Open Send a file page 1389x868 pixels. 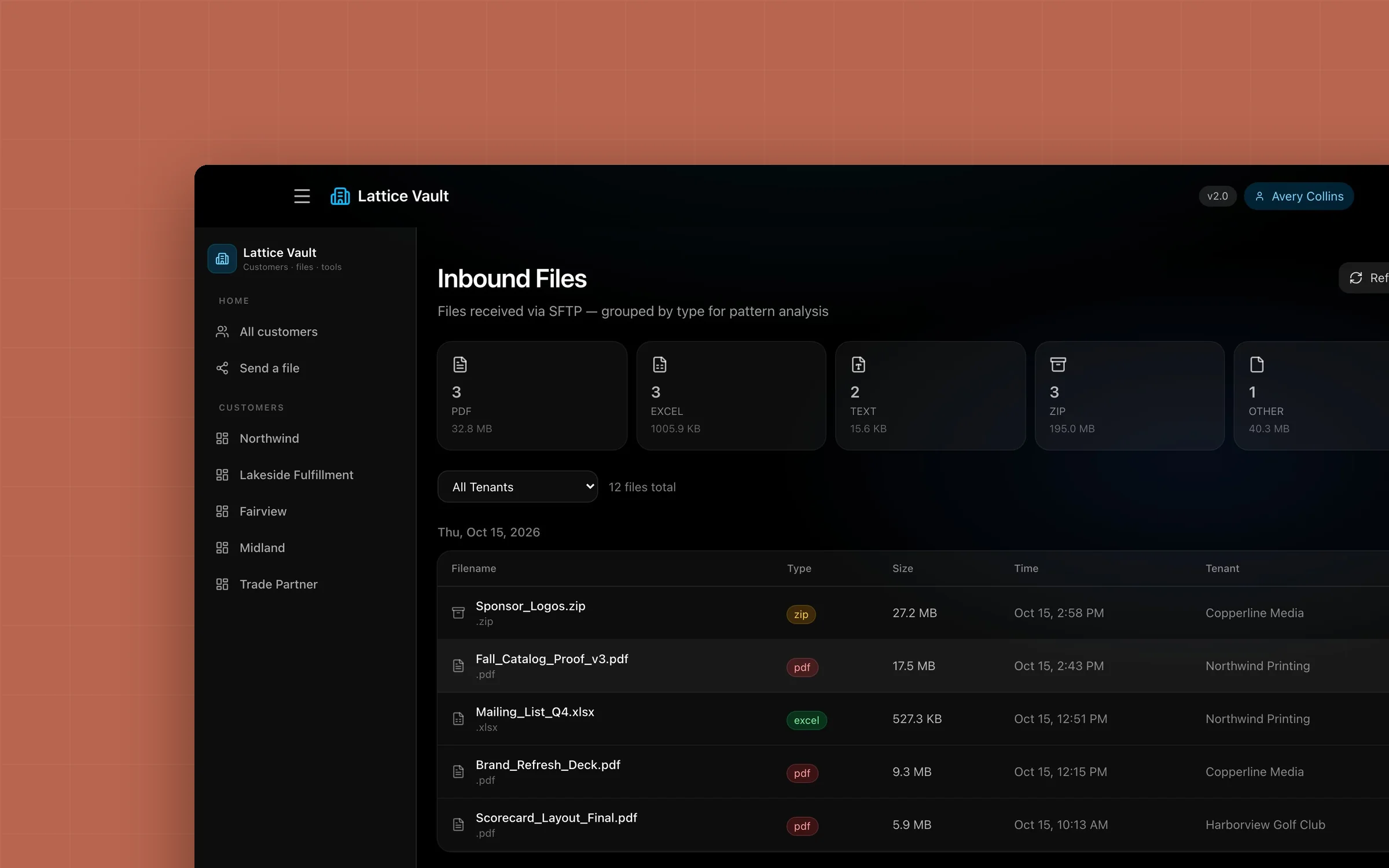(x=305, y=368)
